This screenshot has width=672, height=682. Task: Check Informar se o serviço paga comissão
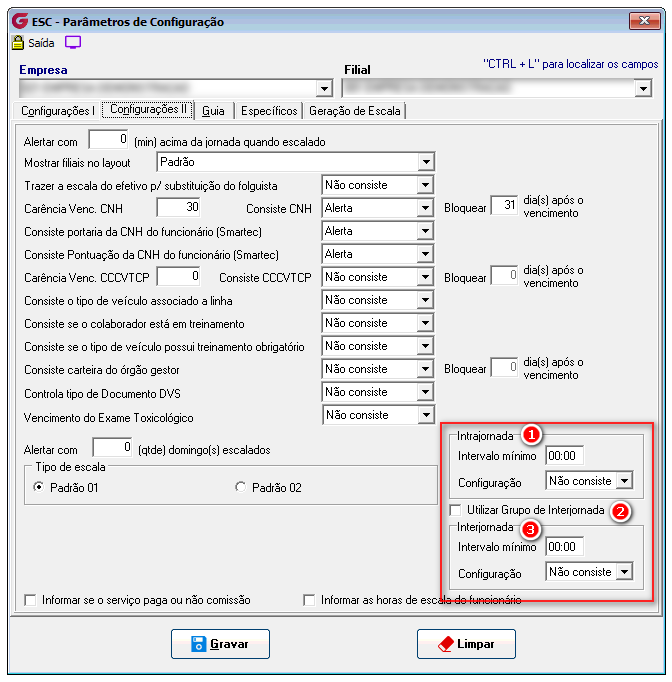pyautogui.click(x=30, y=600)
